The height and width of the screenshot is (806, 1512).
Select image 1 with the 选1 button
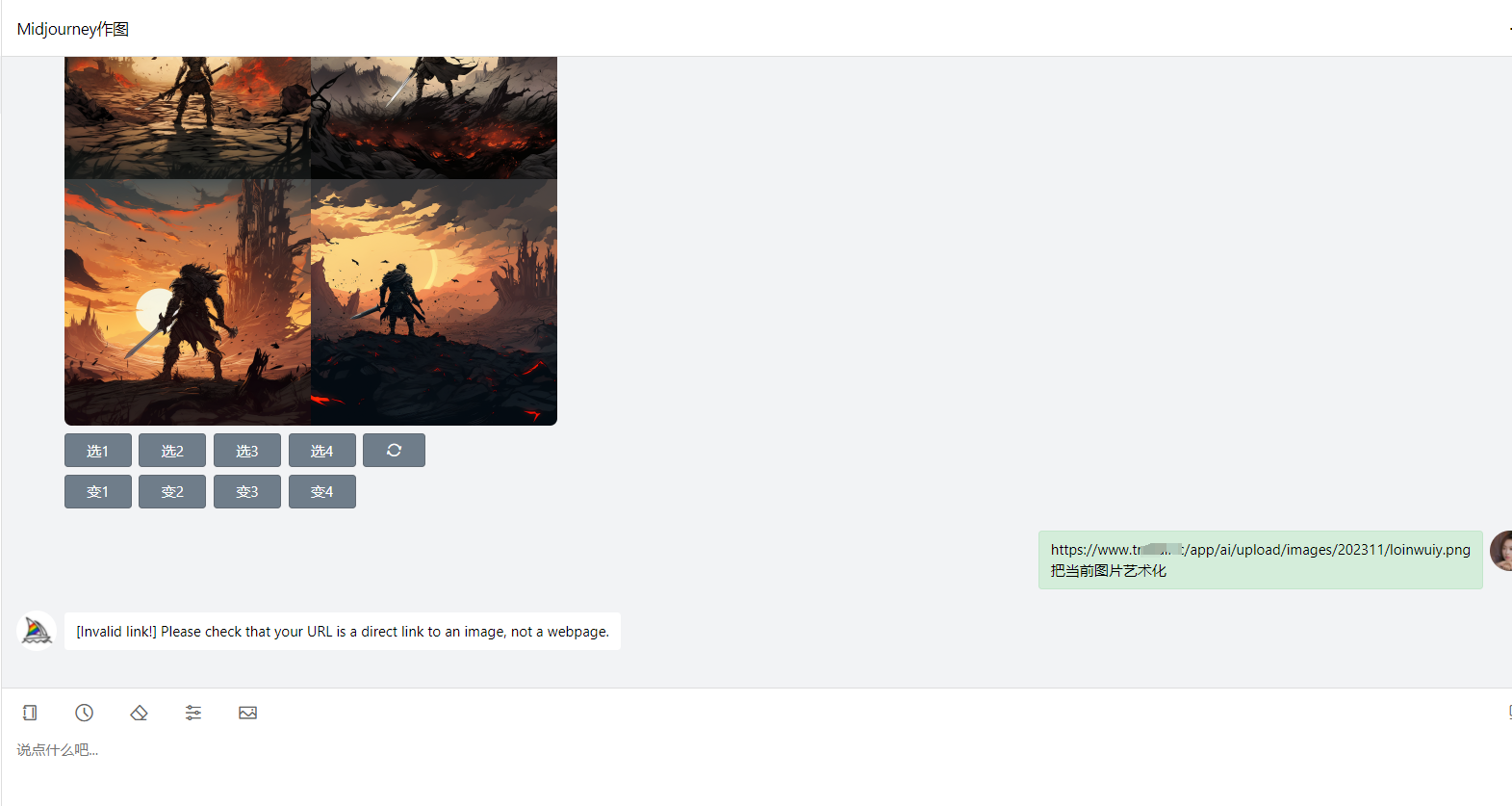click(98, 451)
